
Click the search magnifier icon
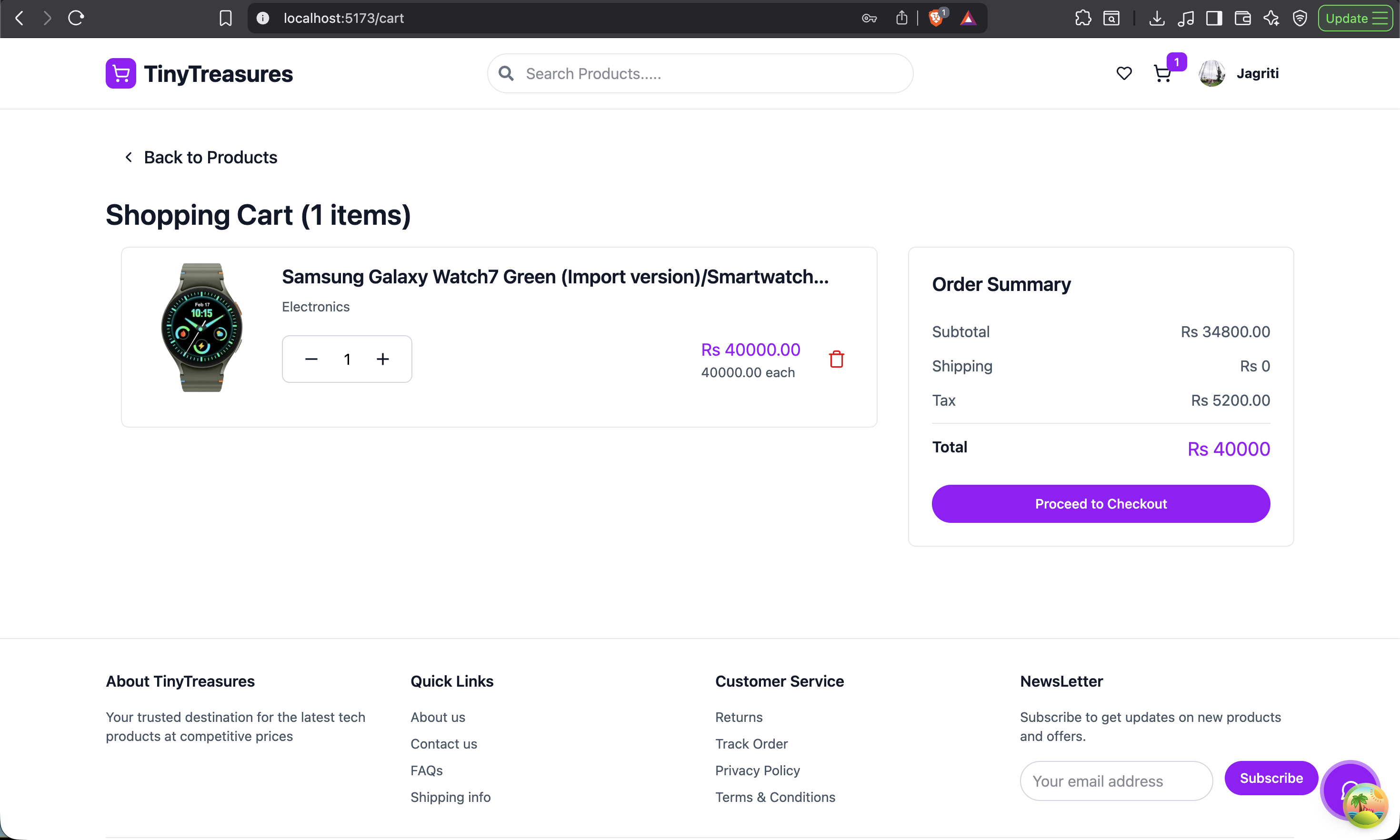click(506, 74)
